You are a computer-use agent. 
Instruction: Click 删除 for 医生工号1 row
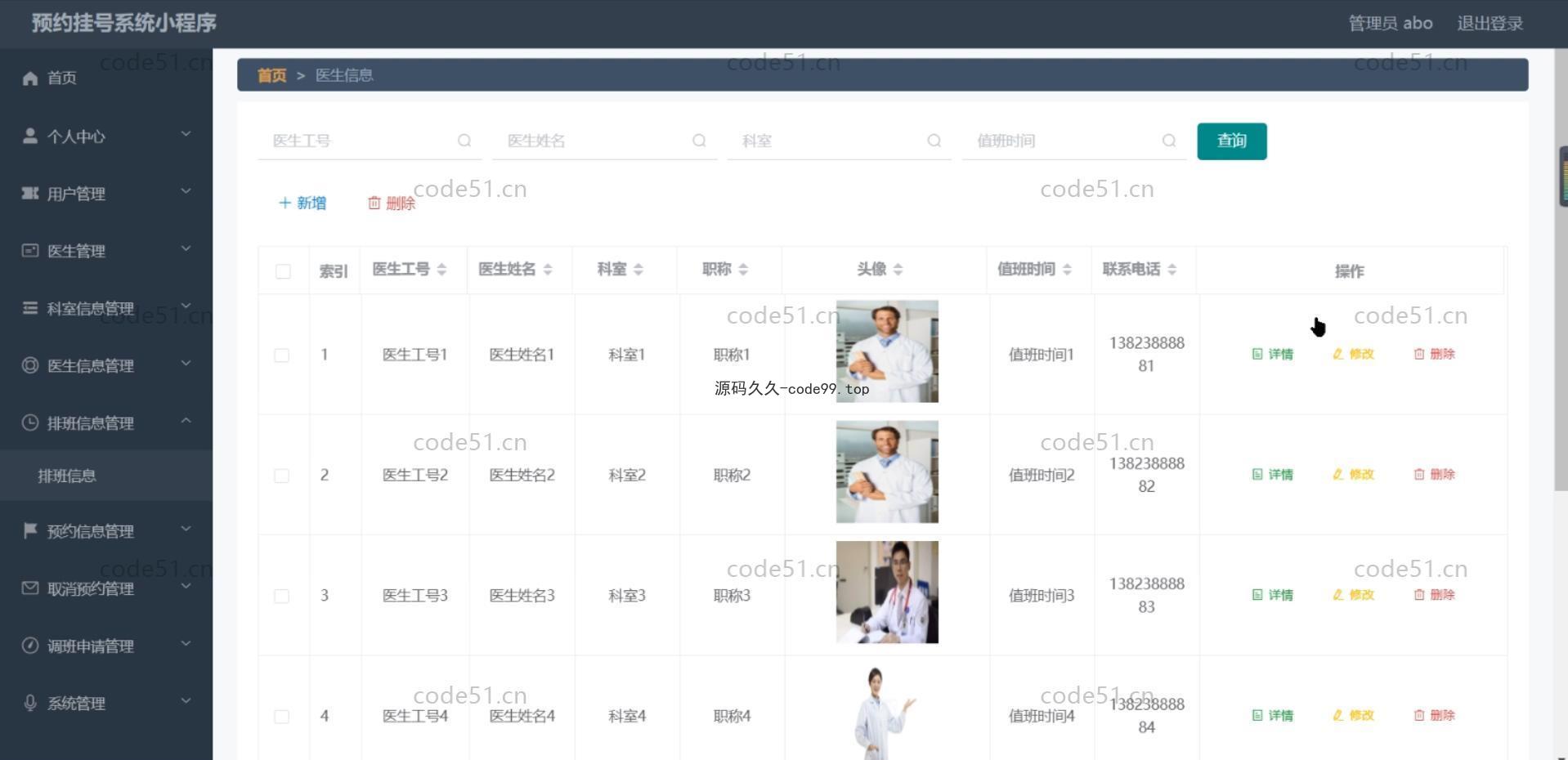1435,354
